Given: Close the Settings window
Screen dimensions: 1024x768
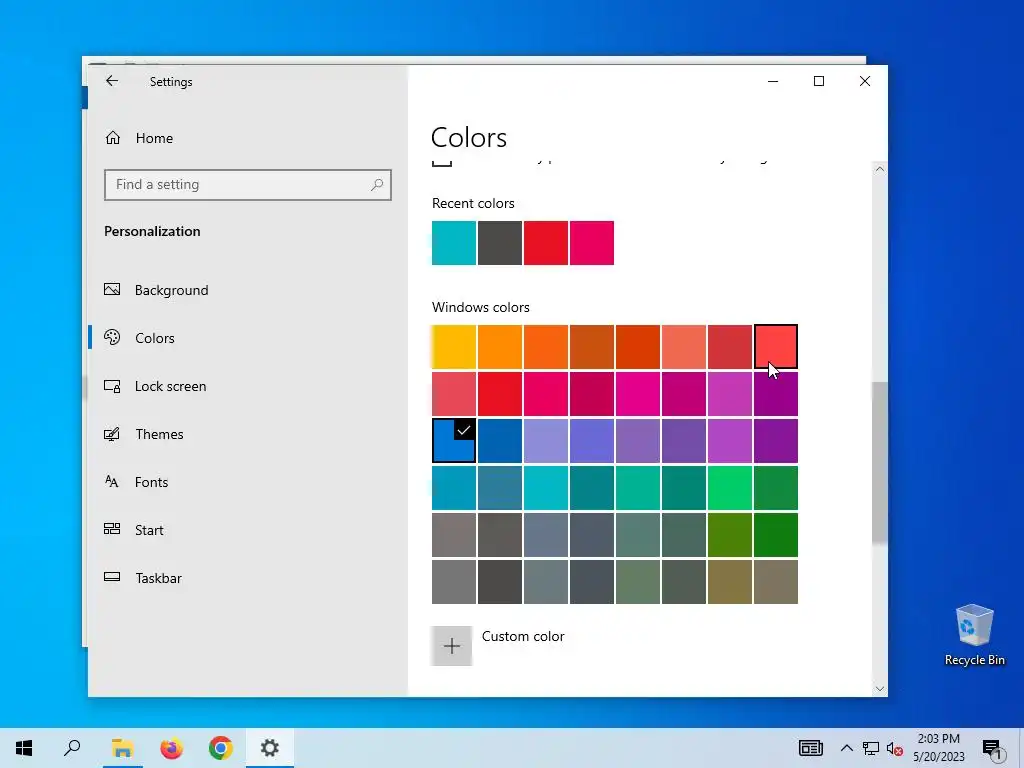Looking at the screenshot, I should 865,81.
